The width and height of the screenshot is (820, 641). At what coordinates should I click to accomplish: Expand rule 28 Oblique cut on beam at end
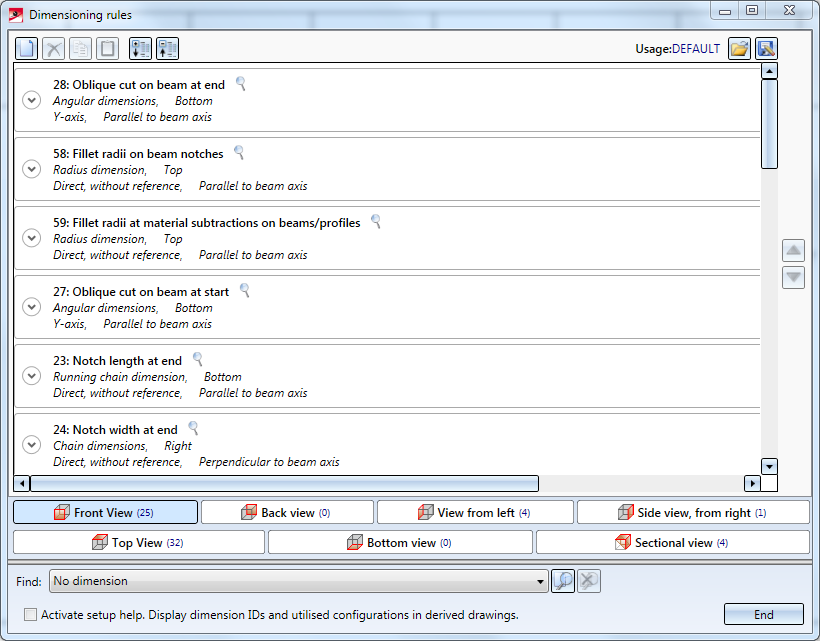point(31,100)
